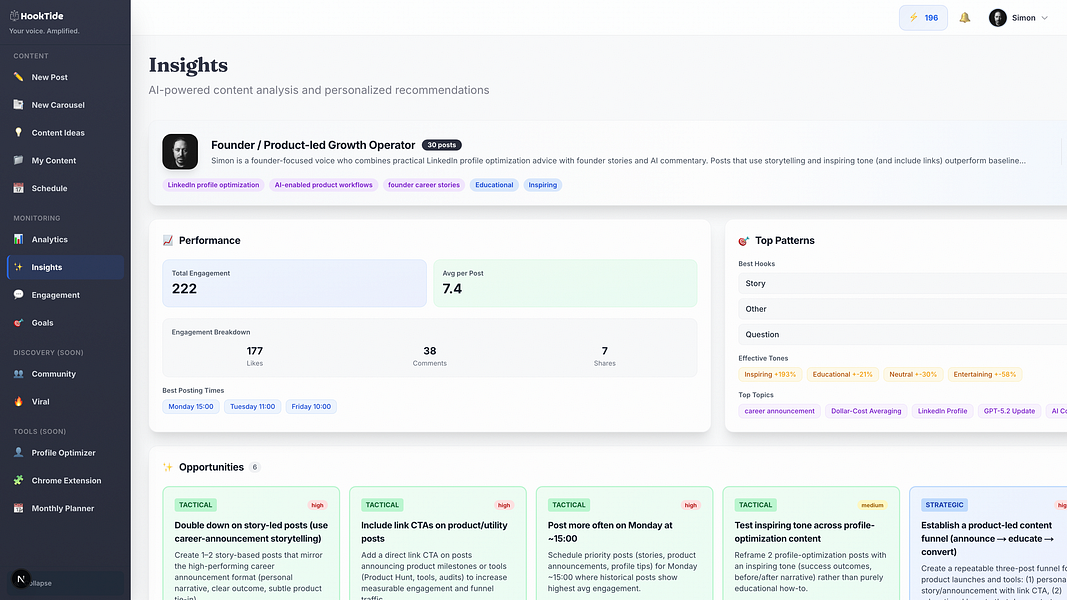
Task: Click the Avg per Post 7.4 stat box
Action: coord(565,283)
